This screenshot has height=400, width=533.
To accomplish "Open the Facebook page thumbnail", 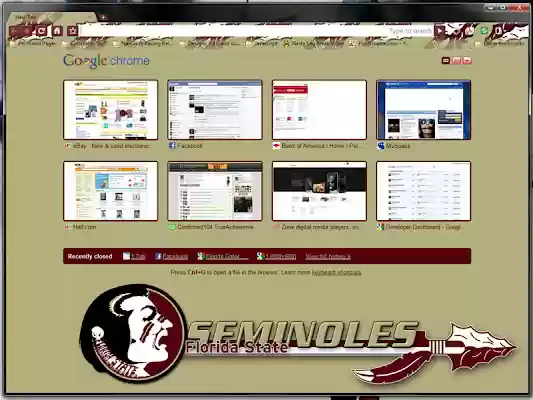I will click(215, 110).
